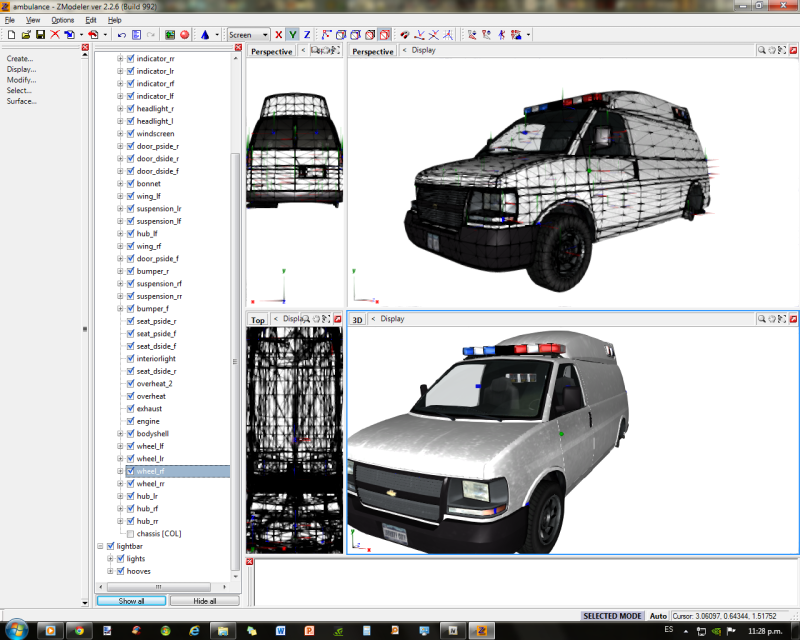The width and height of the screenshot is (800, 640).
Task: Uncheck the windscreen visibility checkbox
Action: (130, 134)
